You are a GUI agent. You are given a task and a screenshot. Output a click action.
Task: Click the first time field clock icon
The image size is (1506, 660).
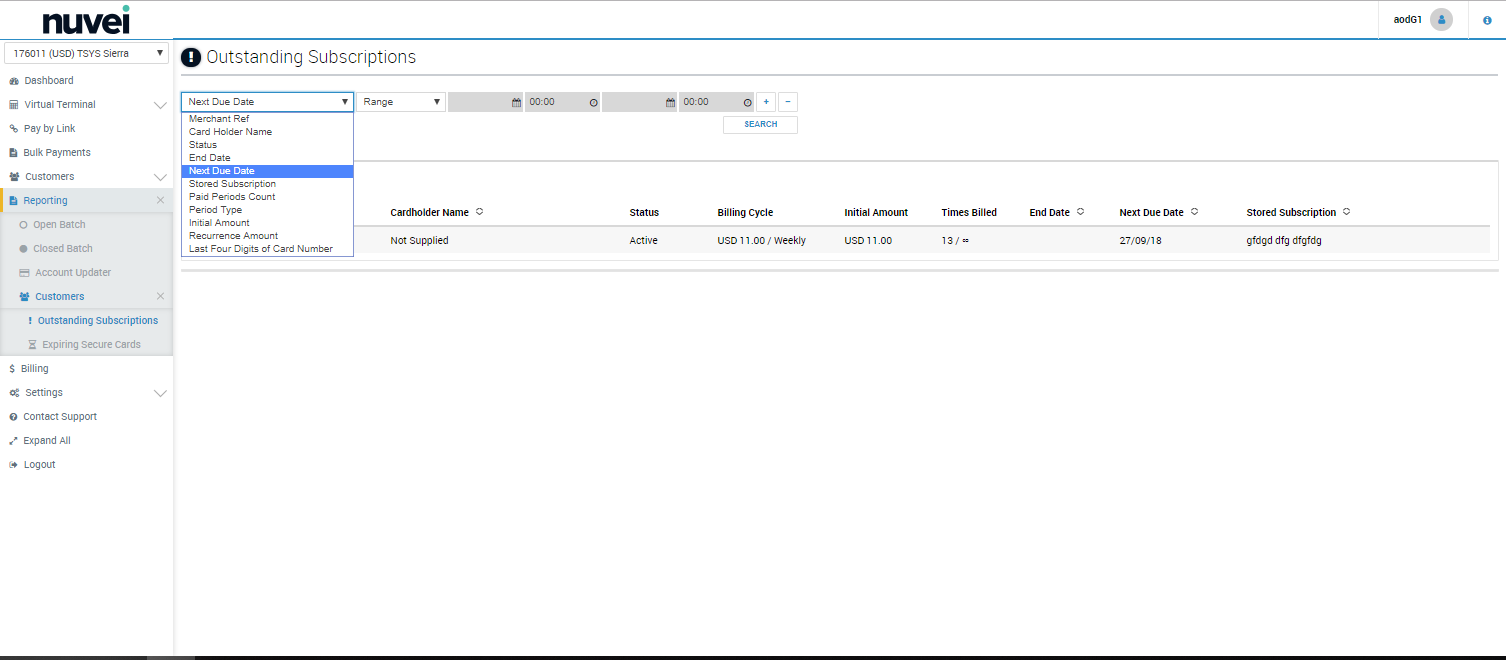(x=593, y=102)
